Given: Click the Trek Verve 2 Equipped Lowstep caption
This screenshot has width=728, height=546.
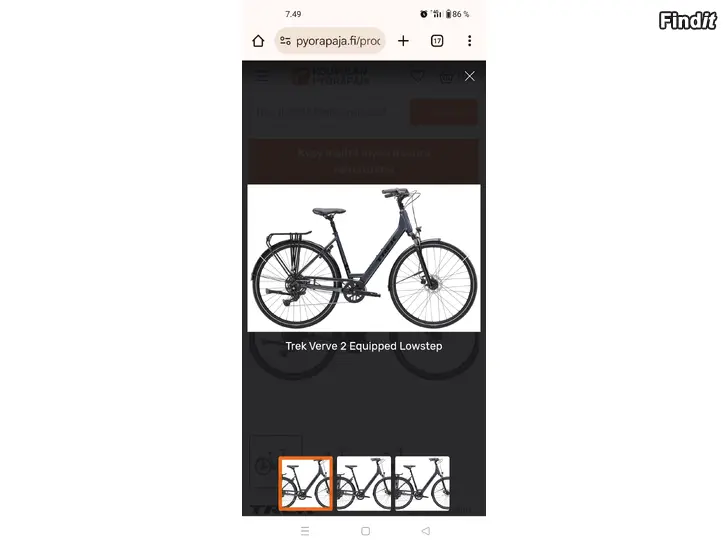Looking at the screenshot, I should tap(364, 346).
